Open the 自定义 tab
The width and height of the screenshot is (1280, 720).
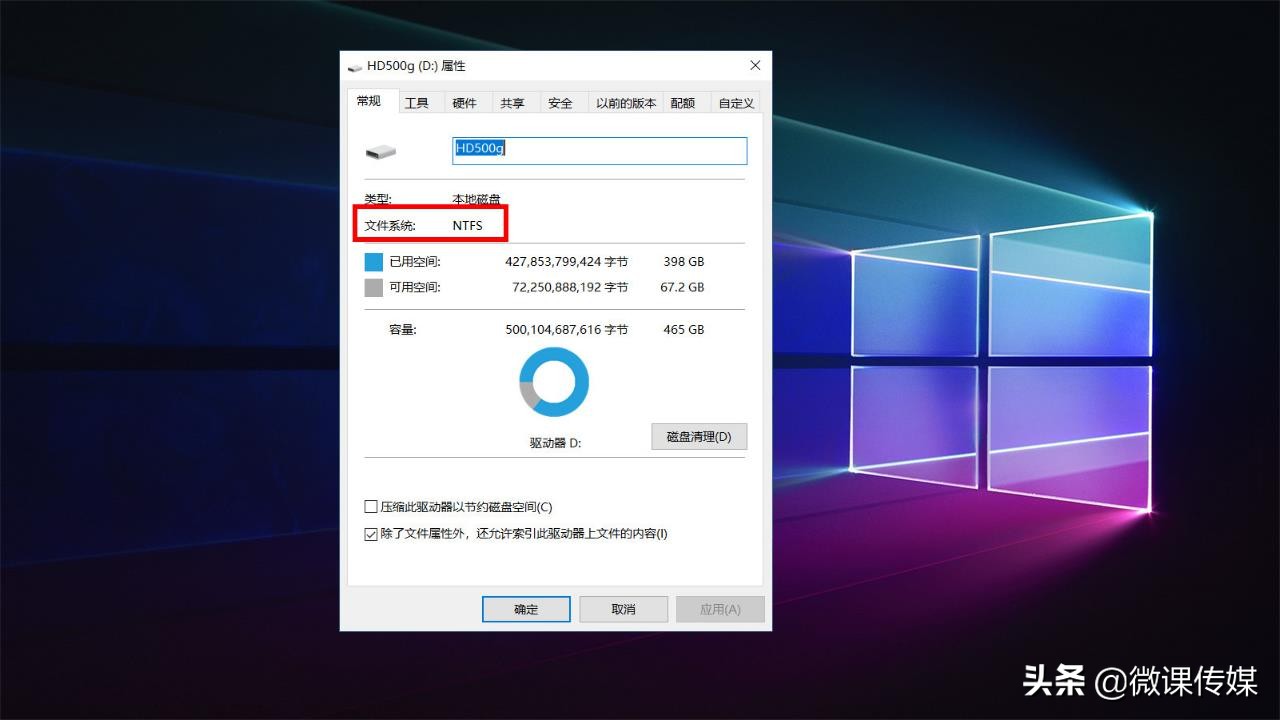tap(736, 103)
